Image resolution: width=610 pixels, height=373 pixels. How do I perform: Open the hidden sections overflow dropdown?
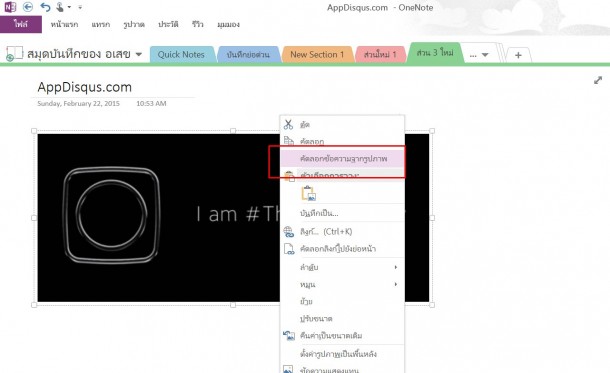point(479,55)
